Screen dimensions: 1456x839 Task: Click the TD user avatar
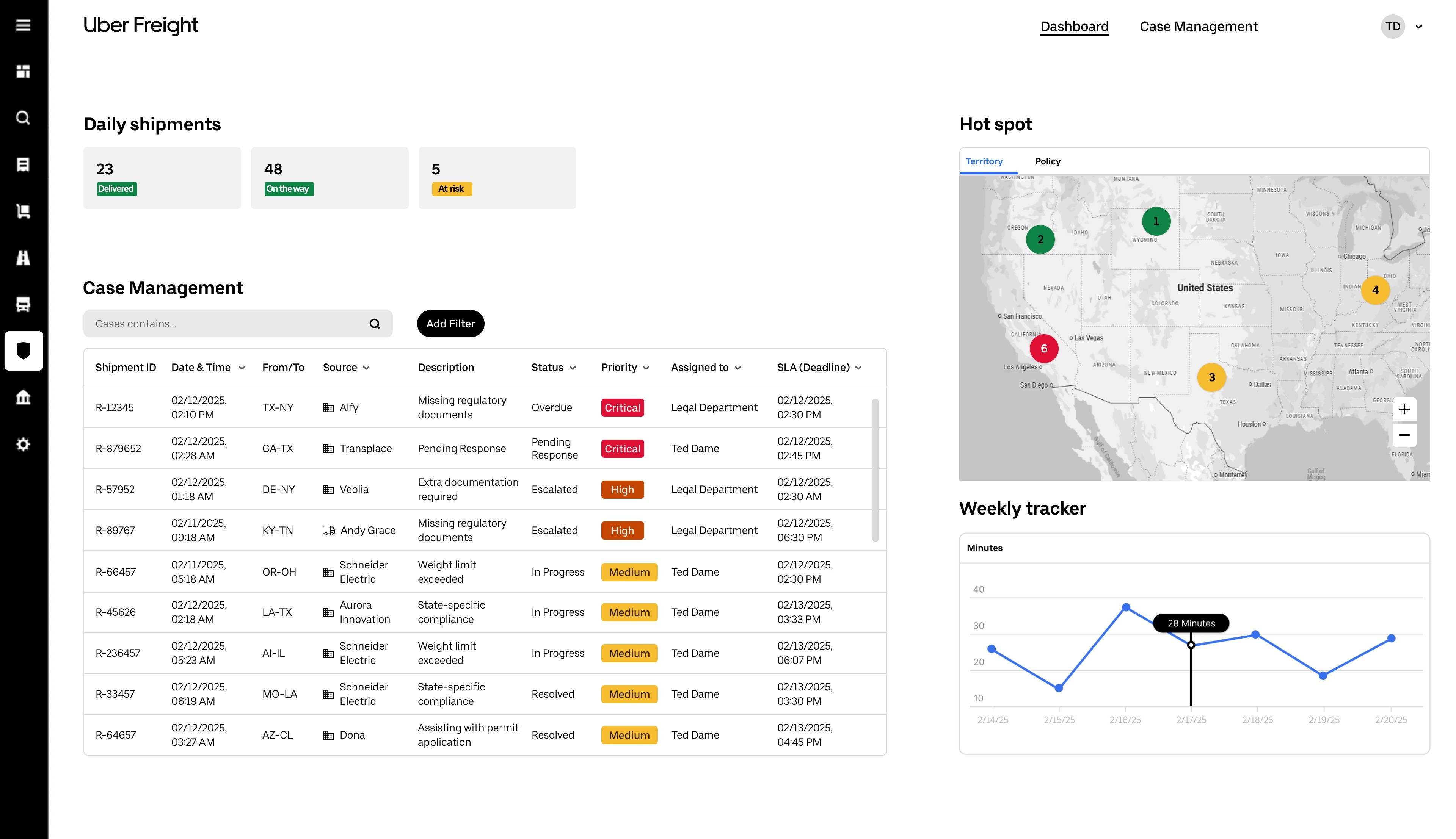click(1393, 27)
